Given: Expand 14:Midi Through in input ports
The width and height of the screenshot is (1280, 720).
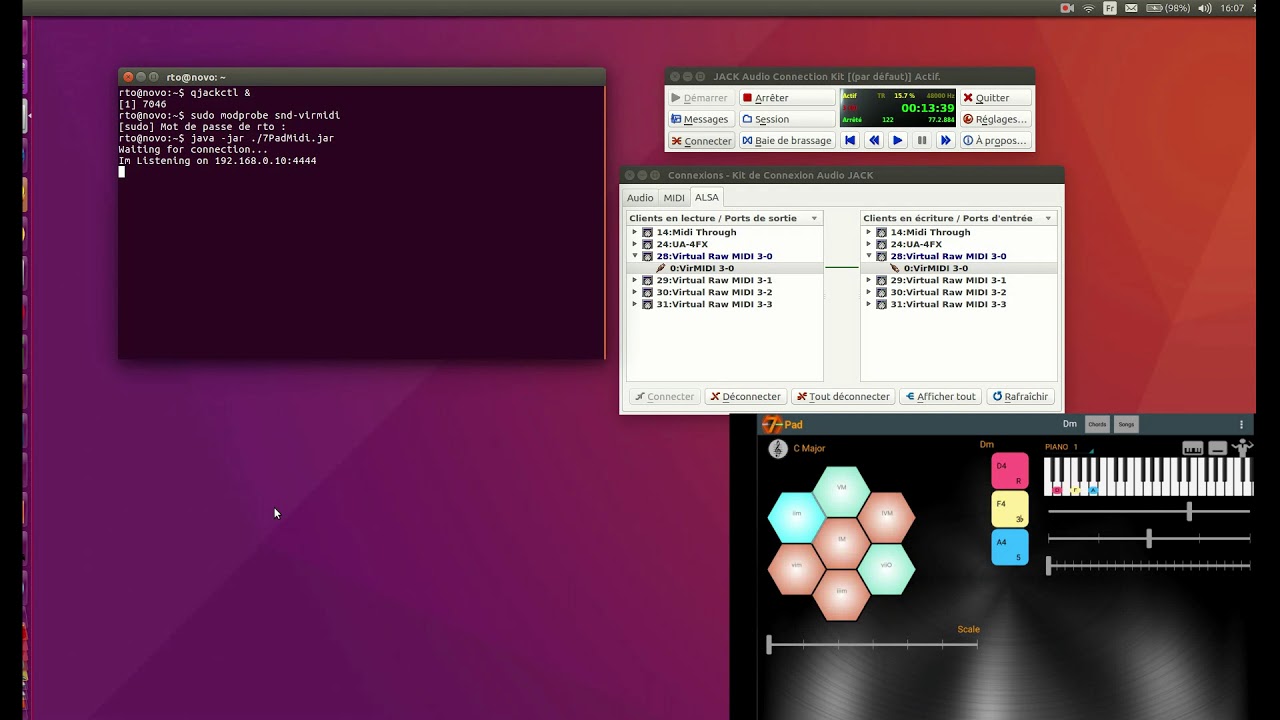Looking at the screenshot, I should point(868,232).
